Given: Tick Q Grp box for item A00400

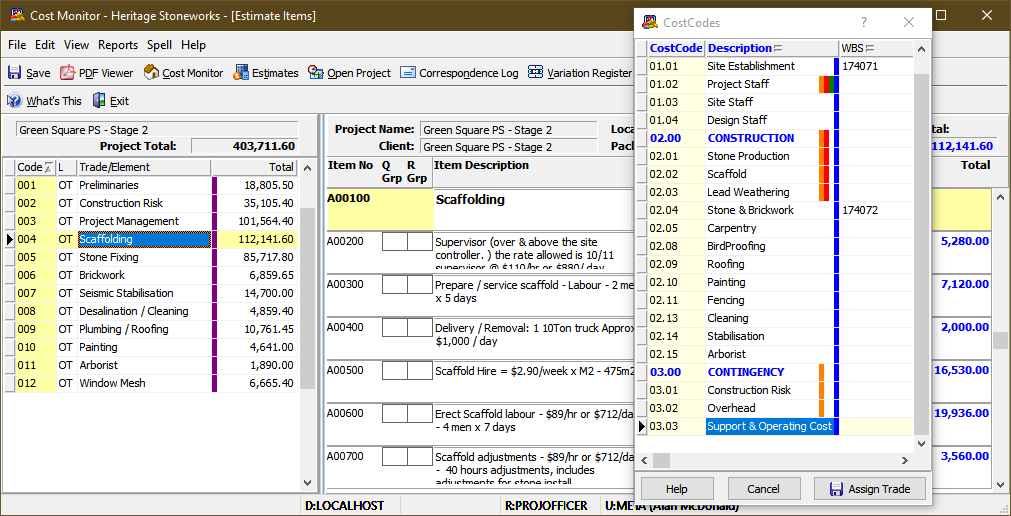Looking at the screenshot, I should click(x=395, y=327).
